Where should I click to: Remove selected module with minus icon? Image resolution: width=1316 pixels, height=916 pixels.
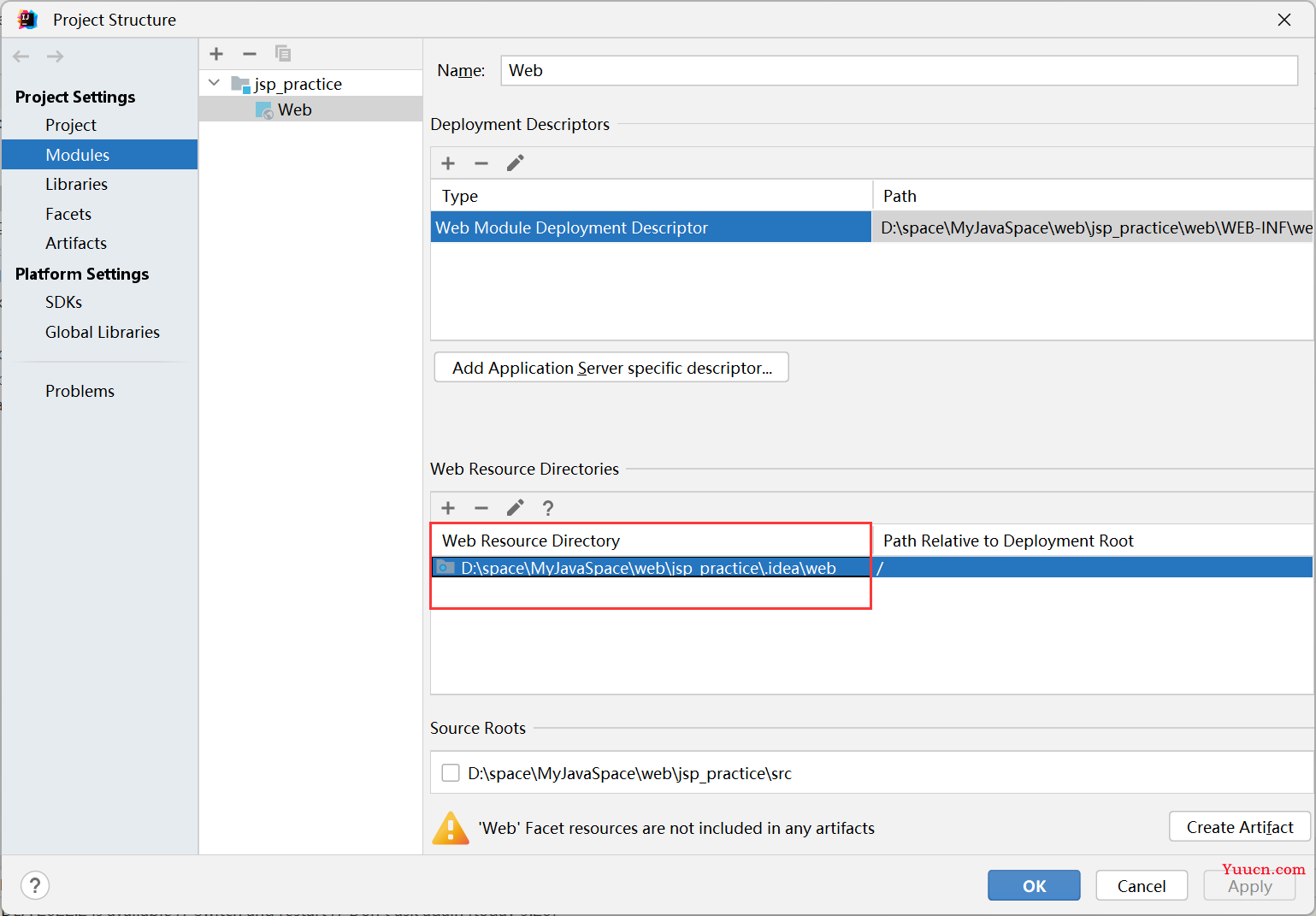click(249, 54)
